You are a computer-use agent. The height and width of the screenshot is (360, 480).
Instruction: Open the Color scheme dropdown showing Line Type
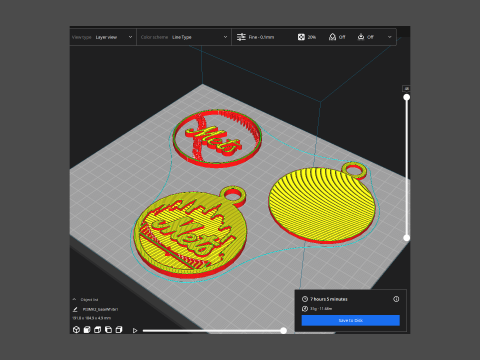click(x=184, y=37)
